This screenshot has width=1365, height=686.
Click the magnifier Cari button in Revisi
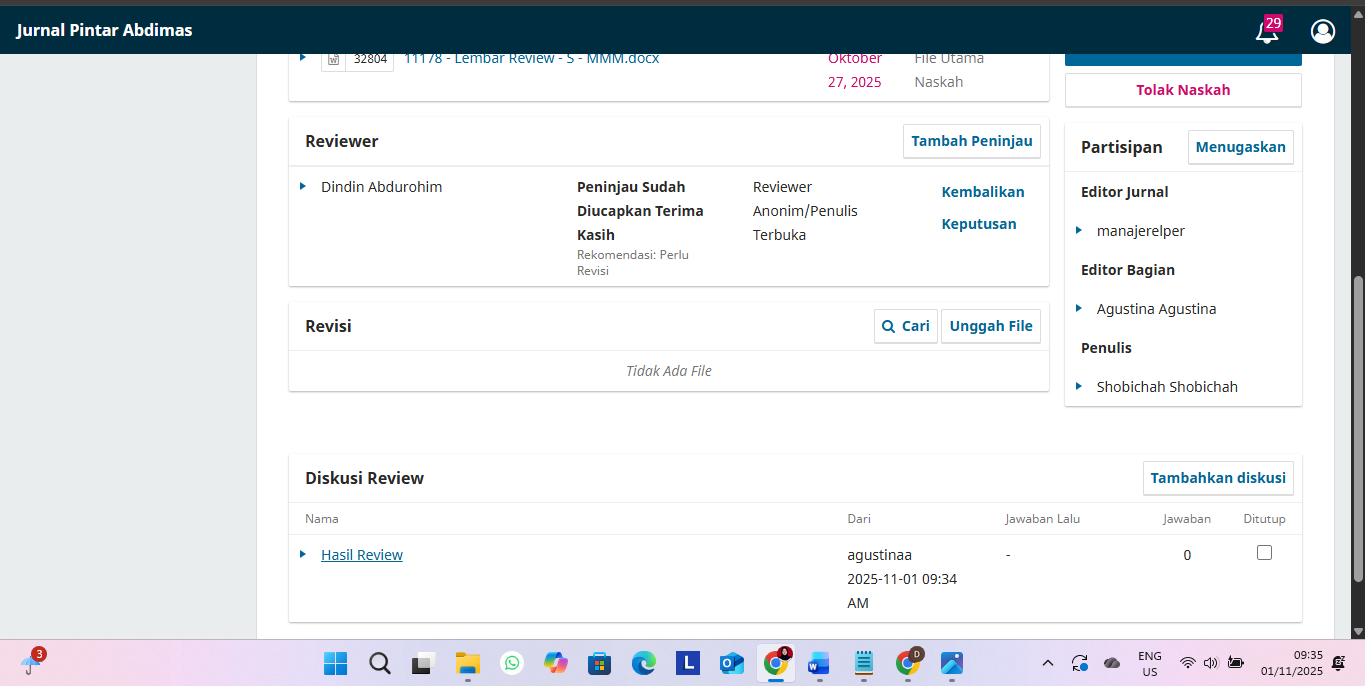coord(905,326)
